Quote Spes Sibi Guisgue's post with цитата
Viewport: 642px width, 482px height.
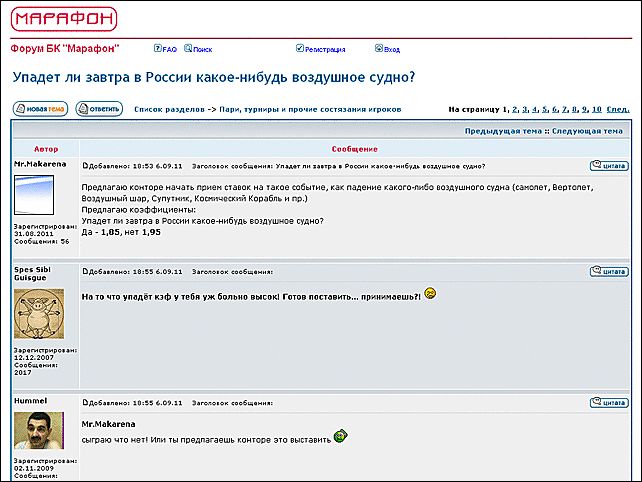click(x=609, y=271)
